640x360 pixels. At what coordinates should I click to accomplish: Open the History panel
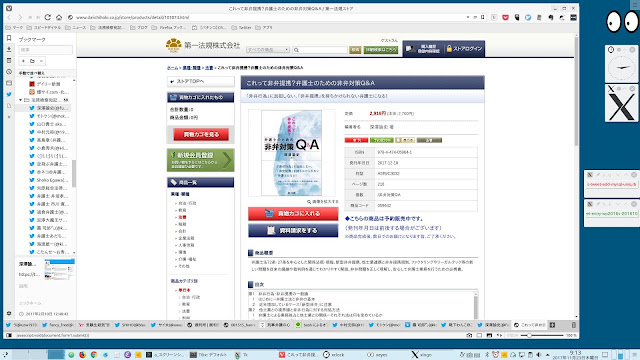[9, 72]
